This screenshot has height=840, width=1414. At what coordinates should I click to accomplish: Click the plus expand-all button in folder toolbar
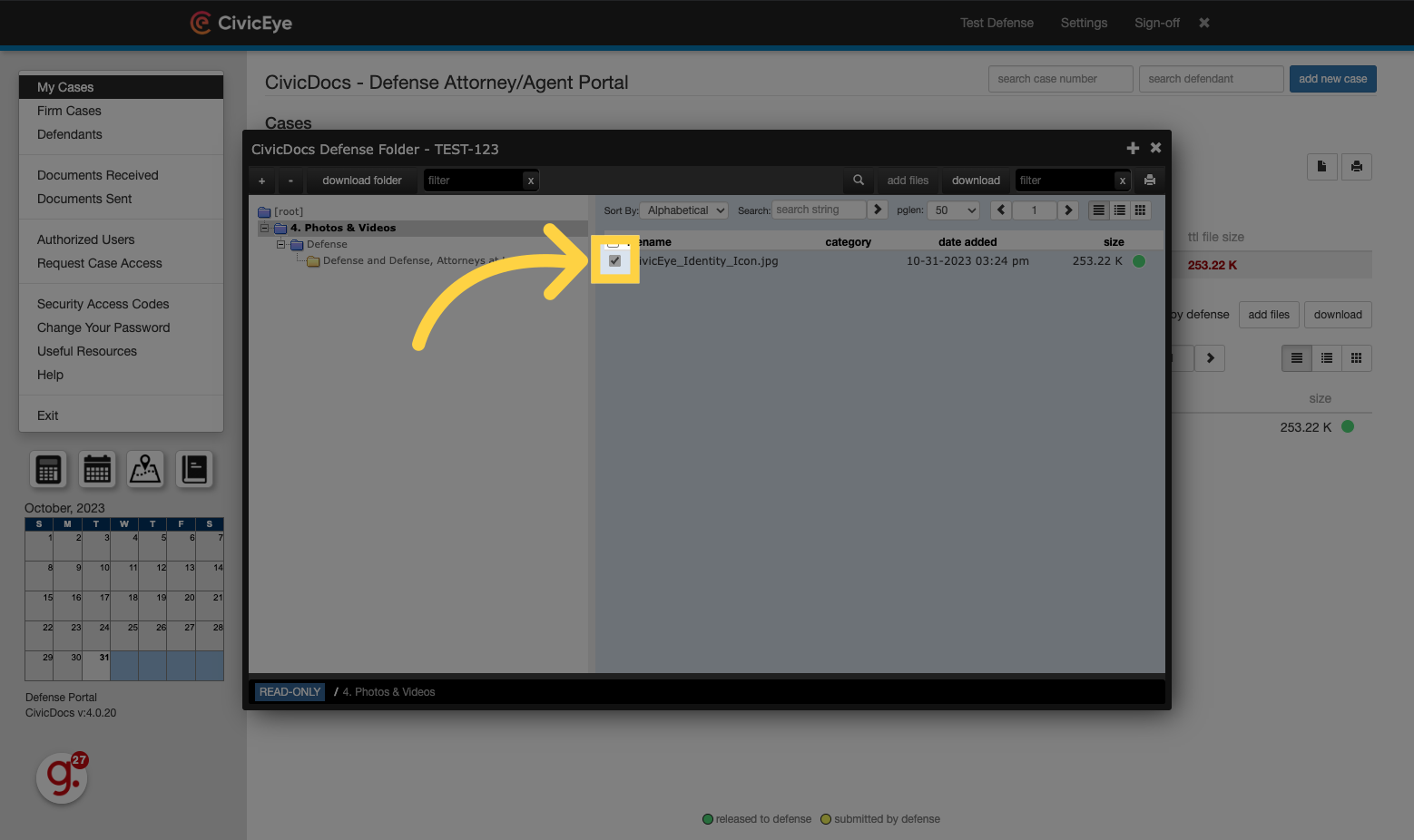tap(262, 181)
